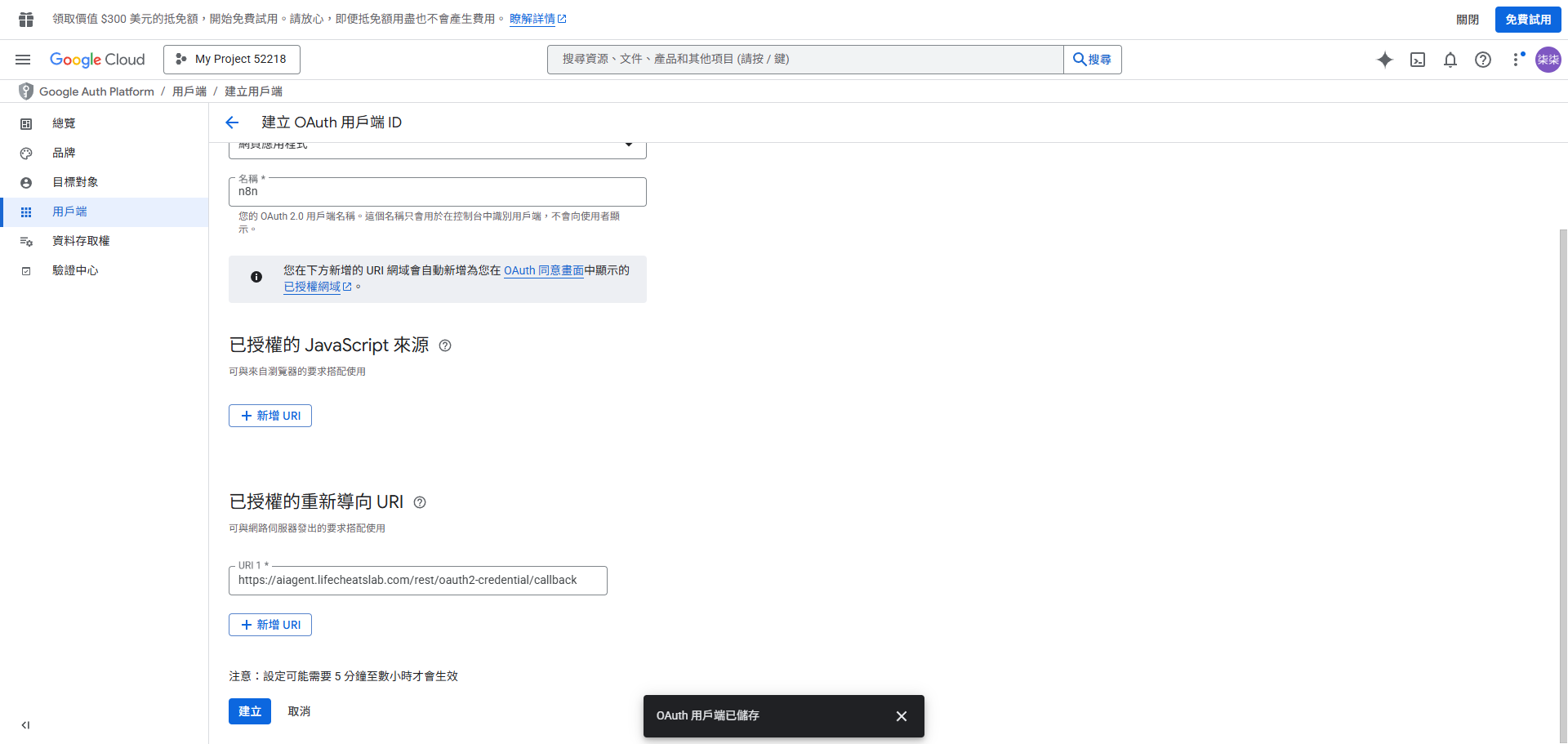Click the URI 1 redirect input field
Viewport: 1568px width, 744px height.
pyautogui.click(x=417, y=580)
